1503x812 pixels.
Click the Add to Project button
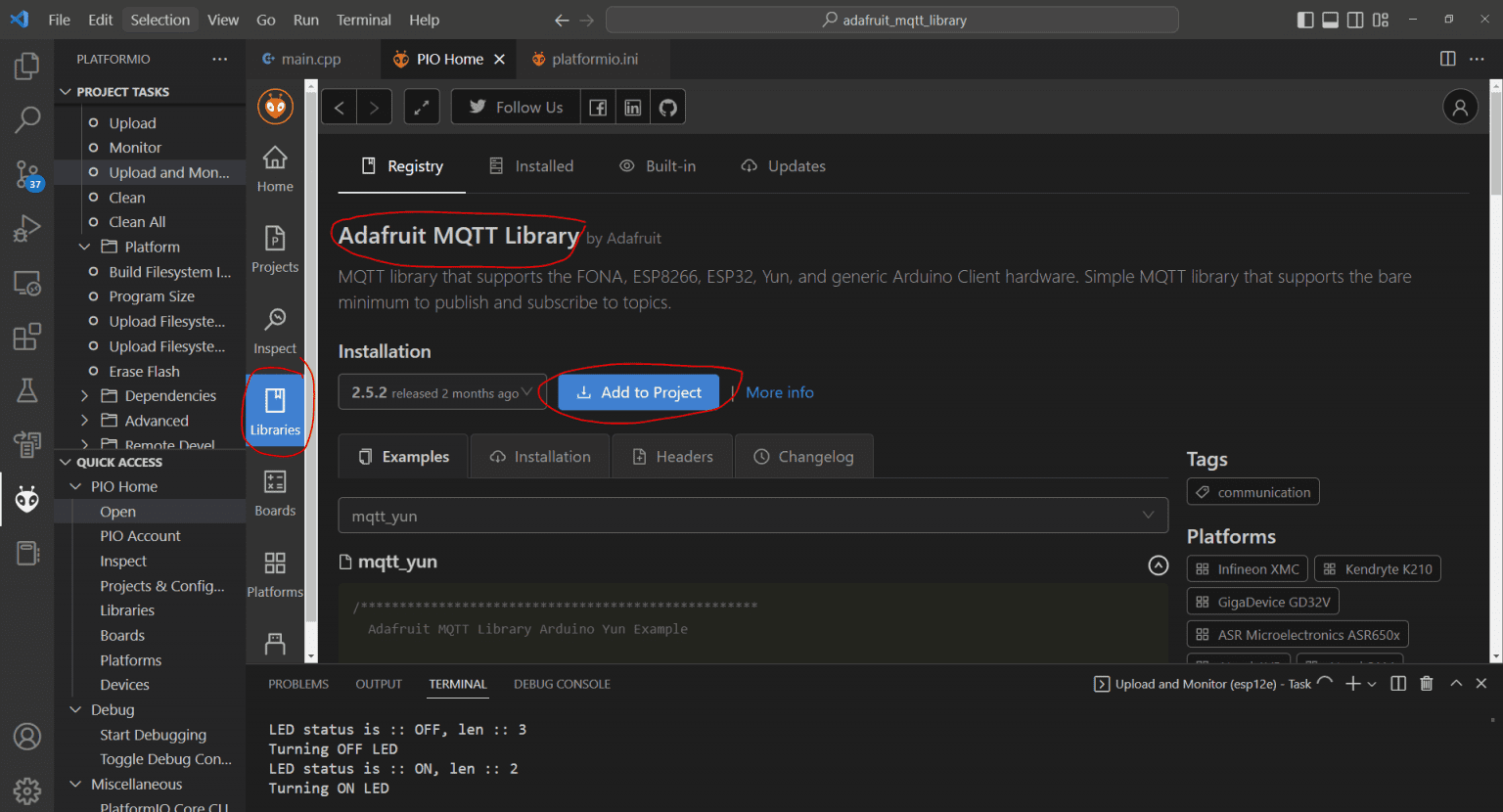pos(638,392)
